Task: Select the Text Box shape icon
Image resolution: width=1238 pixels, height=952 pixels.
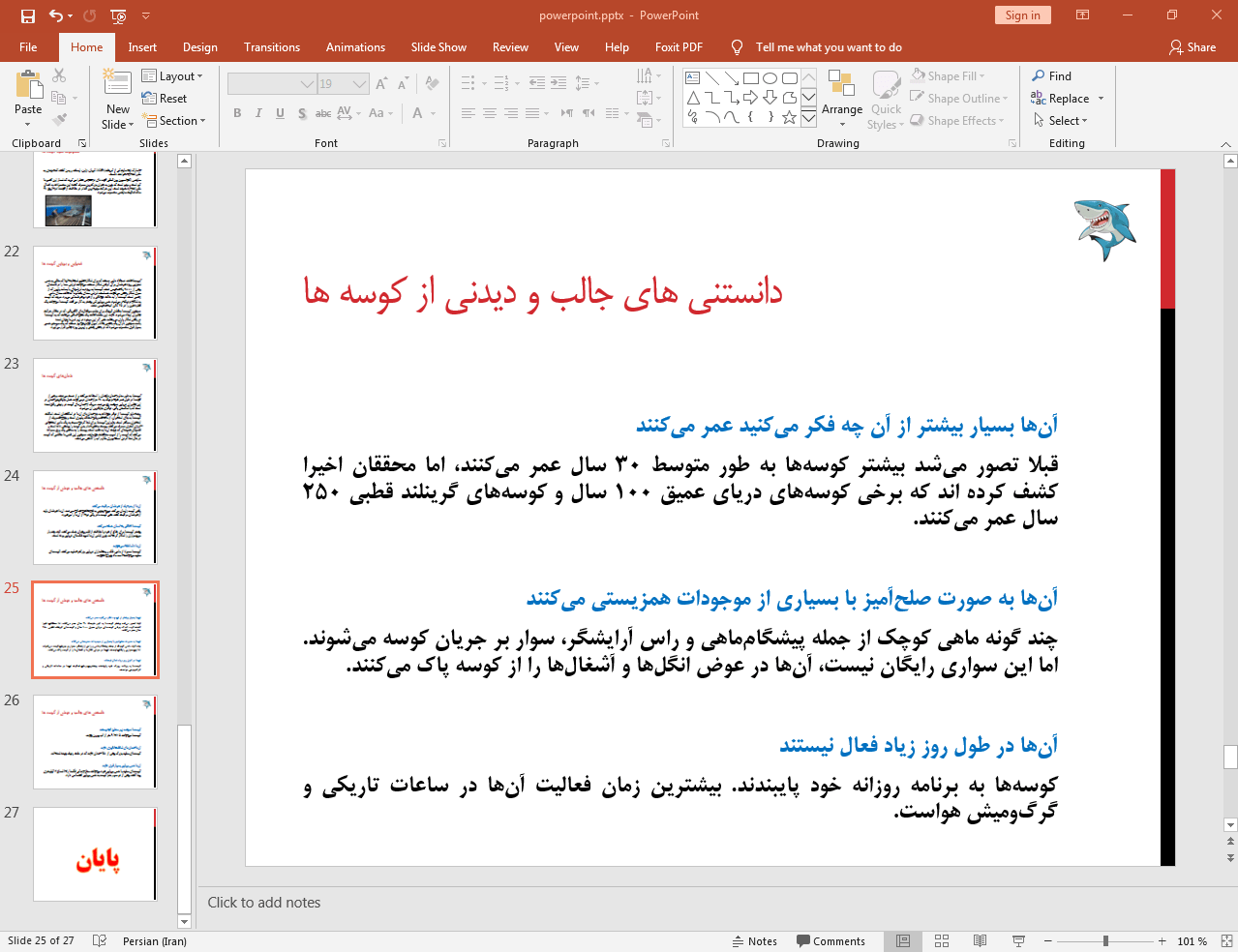Action: click(693, 78)
